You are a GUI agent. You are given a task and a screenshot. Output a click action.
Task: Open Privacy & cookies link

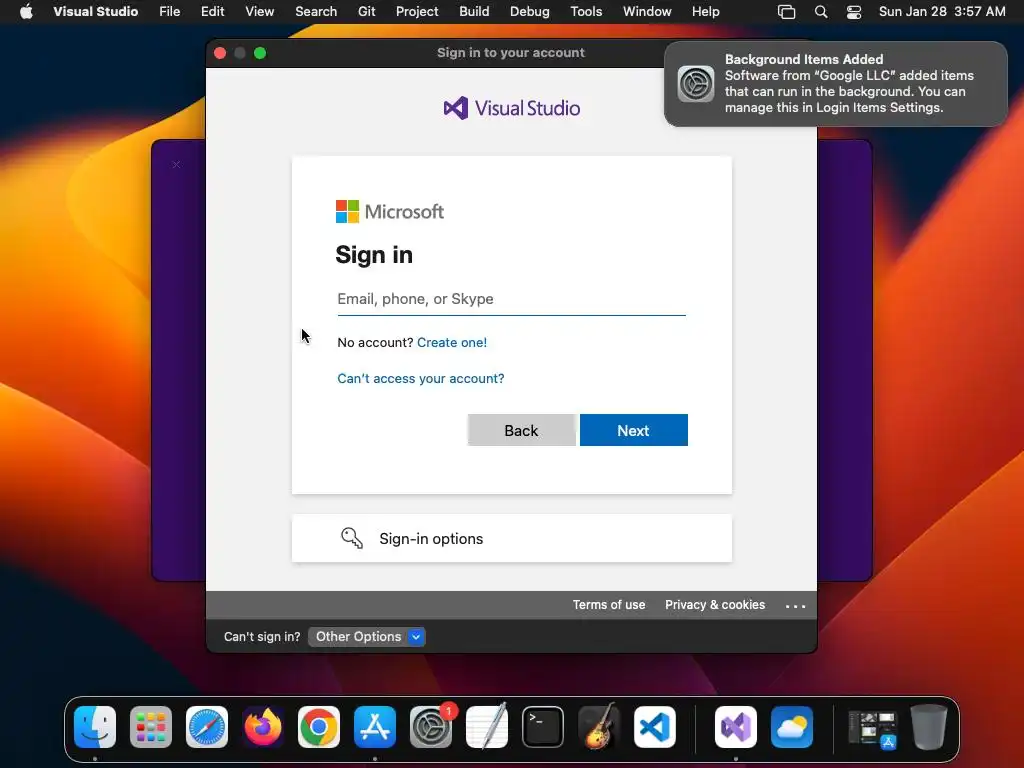(715, 605)
